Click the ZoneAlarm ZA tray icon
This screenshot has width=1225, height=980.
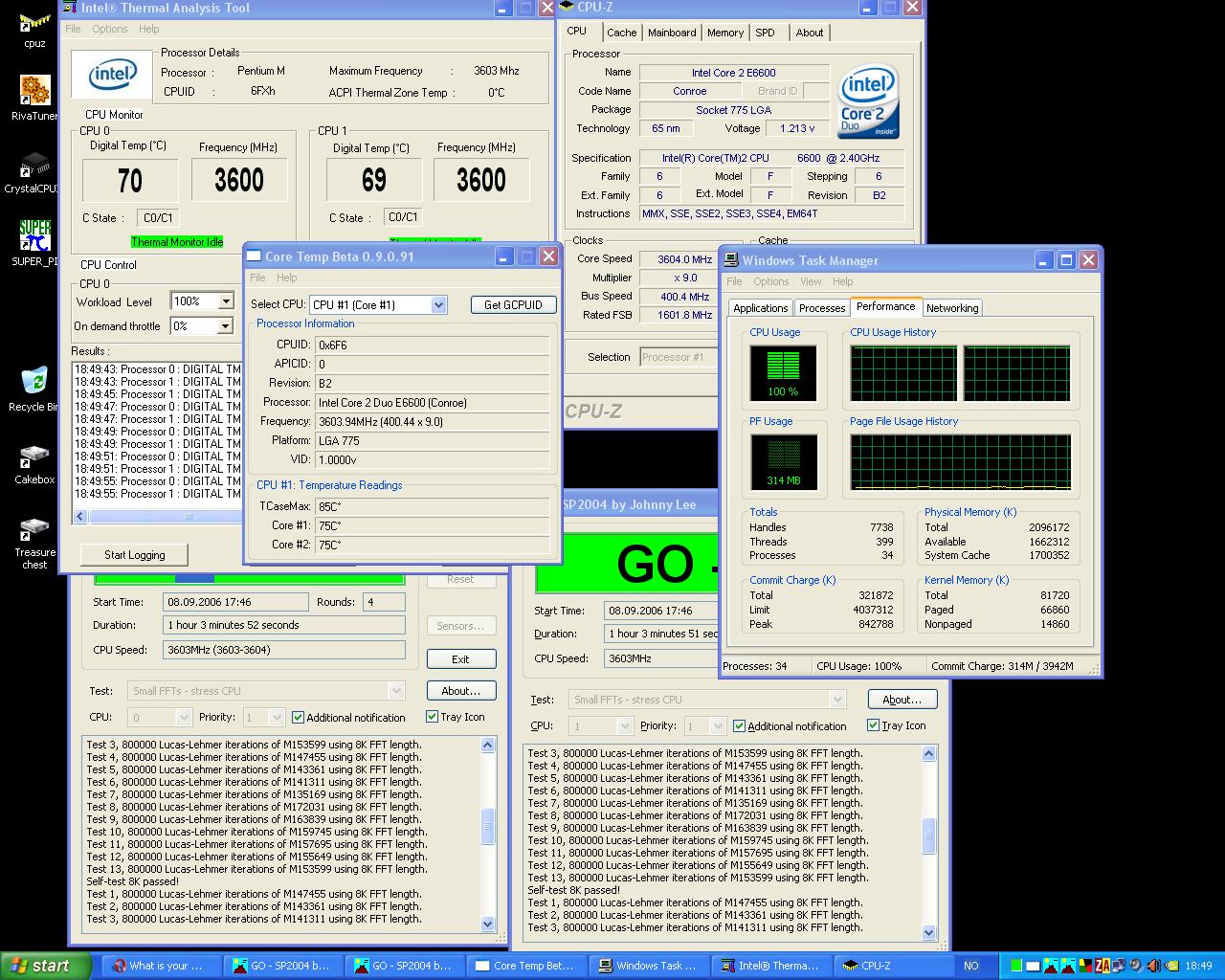tap(1102, 966)
